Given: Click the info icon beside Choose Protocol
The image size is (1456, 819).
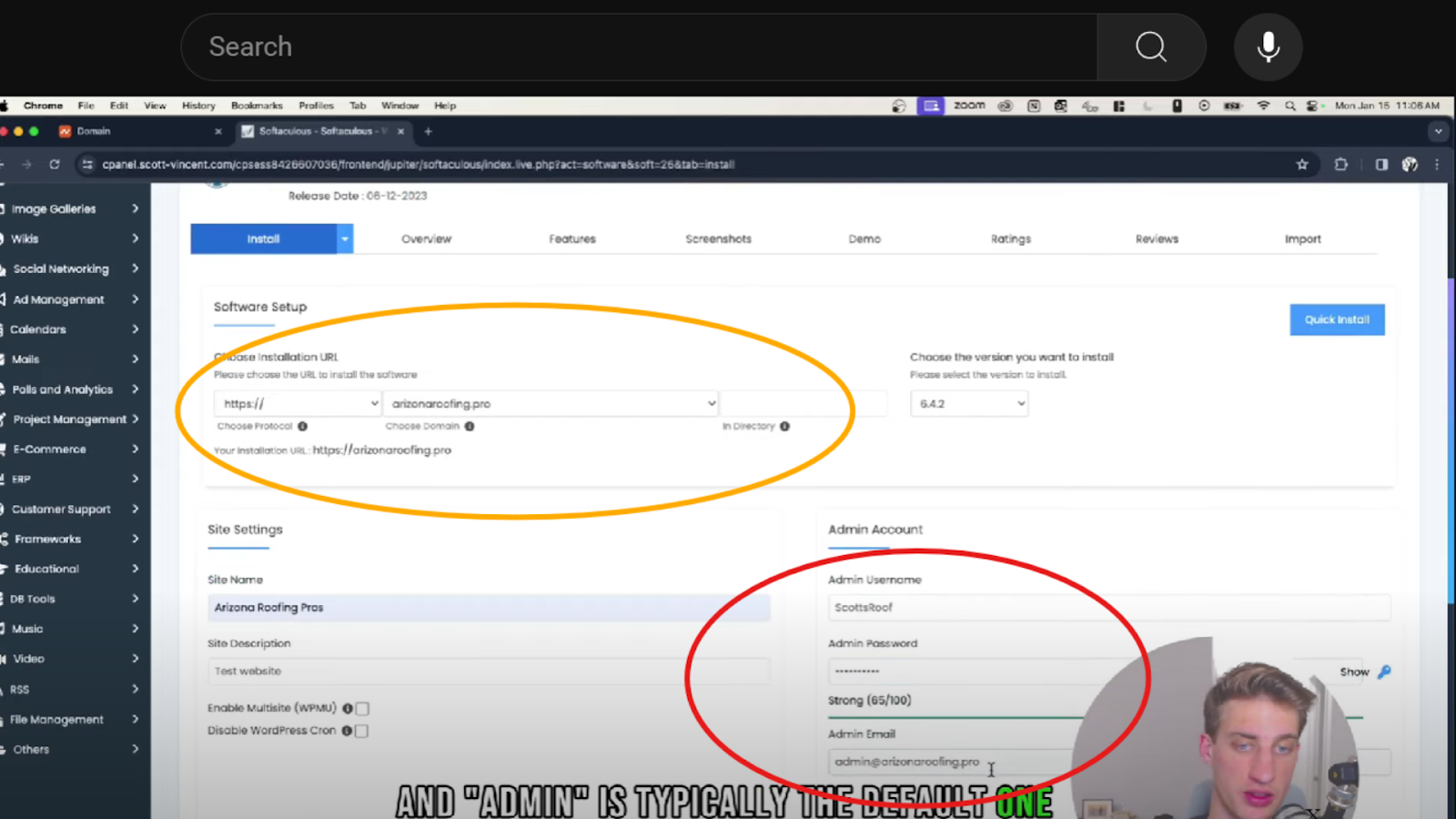Looking at the screenshot, I should coord(302,426).
